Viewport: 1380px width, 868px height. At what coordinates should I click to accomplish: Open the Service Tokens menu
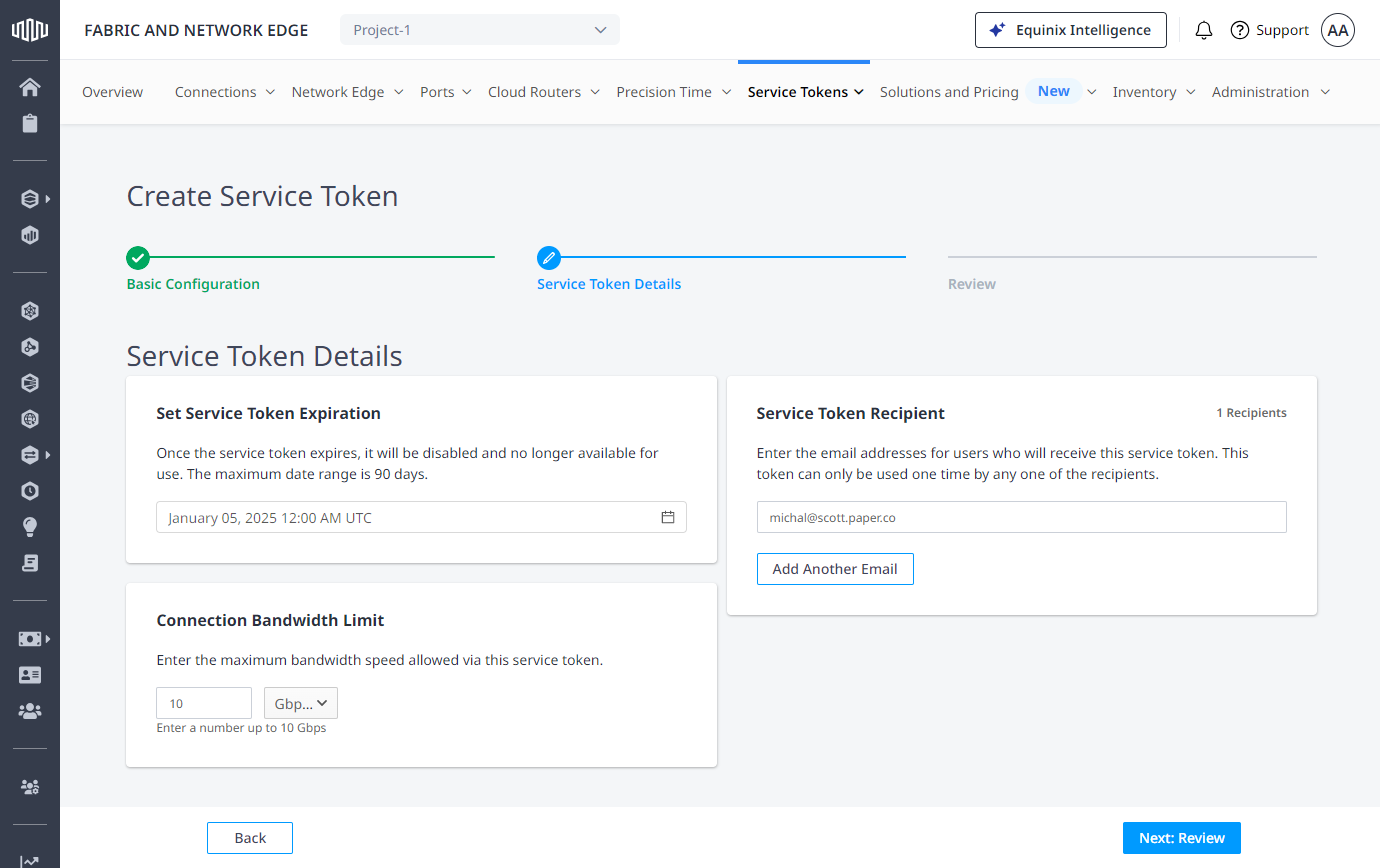(806, 92)
